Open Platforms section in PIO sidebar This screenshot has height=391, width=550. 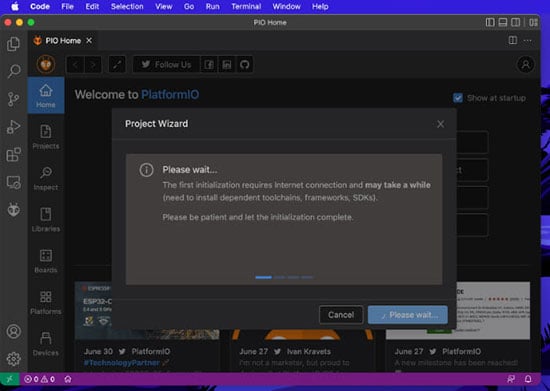(46, 302)
